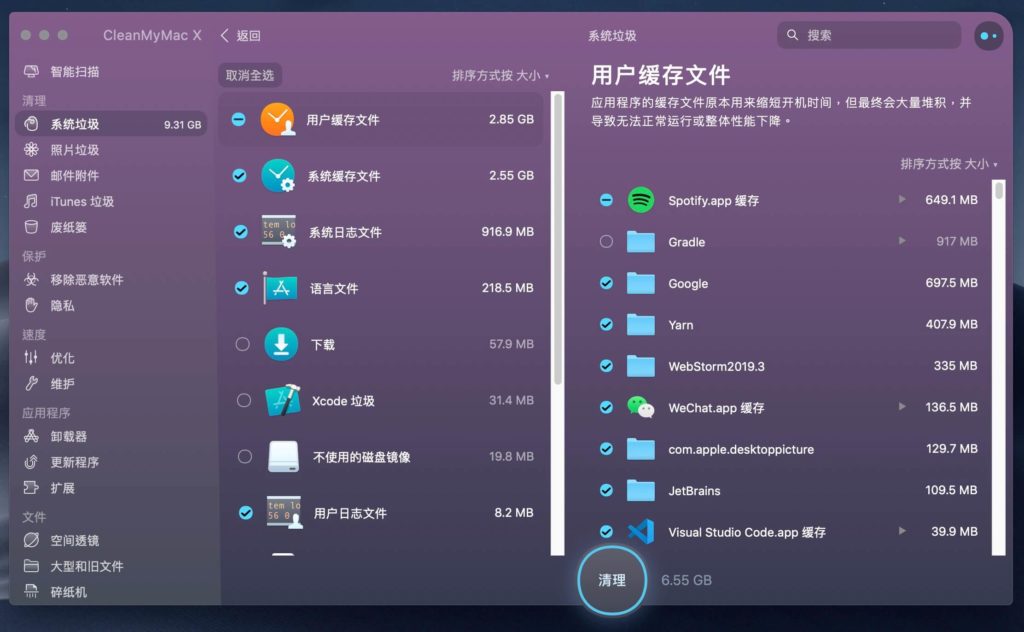Viewport: 1024px width, 632px height.
Task: Click the 不使用的磁盘镜像 disk icon
Action: pos(283,456)
